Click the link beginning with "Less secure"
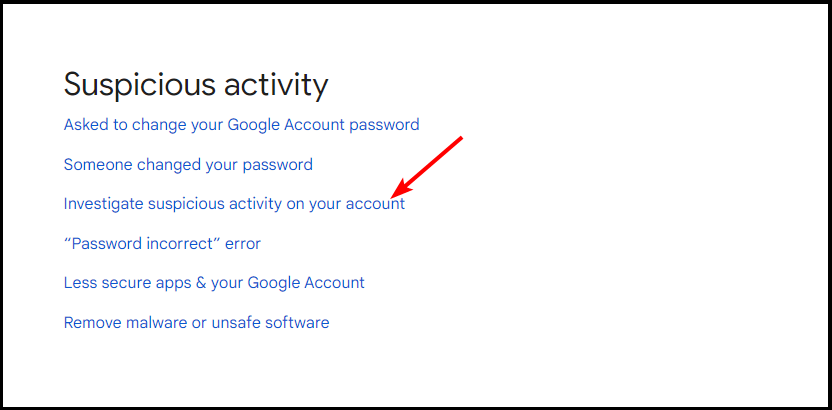 coord(214,283)
